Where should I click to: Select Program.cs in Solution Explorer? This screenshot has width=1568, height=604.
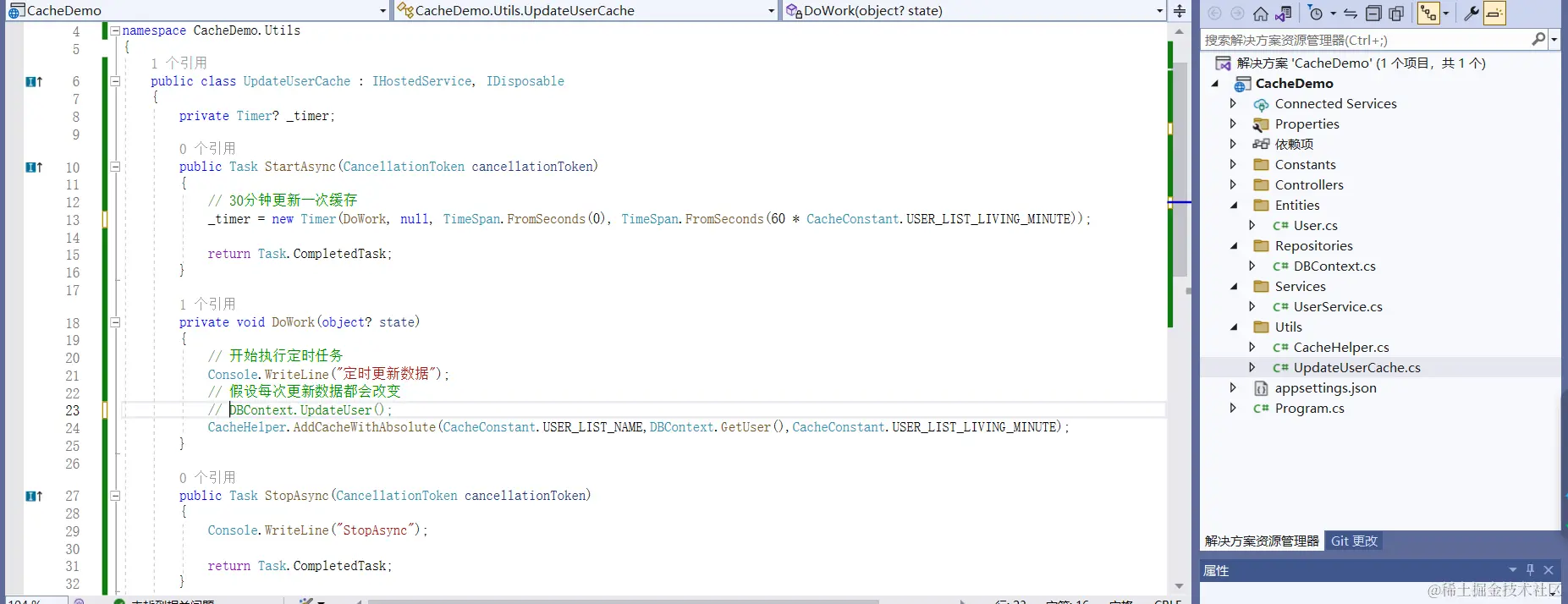point(1309,409)
